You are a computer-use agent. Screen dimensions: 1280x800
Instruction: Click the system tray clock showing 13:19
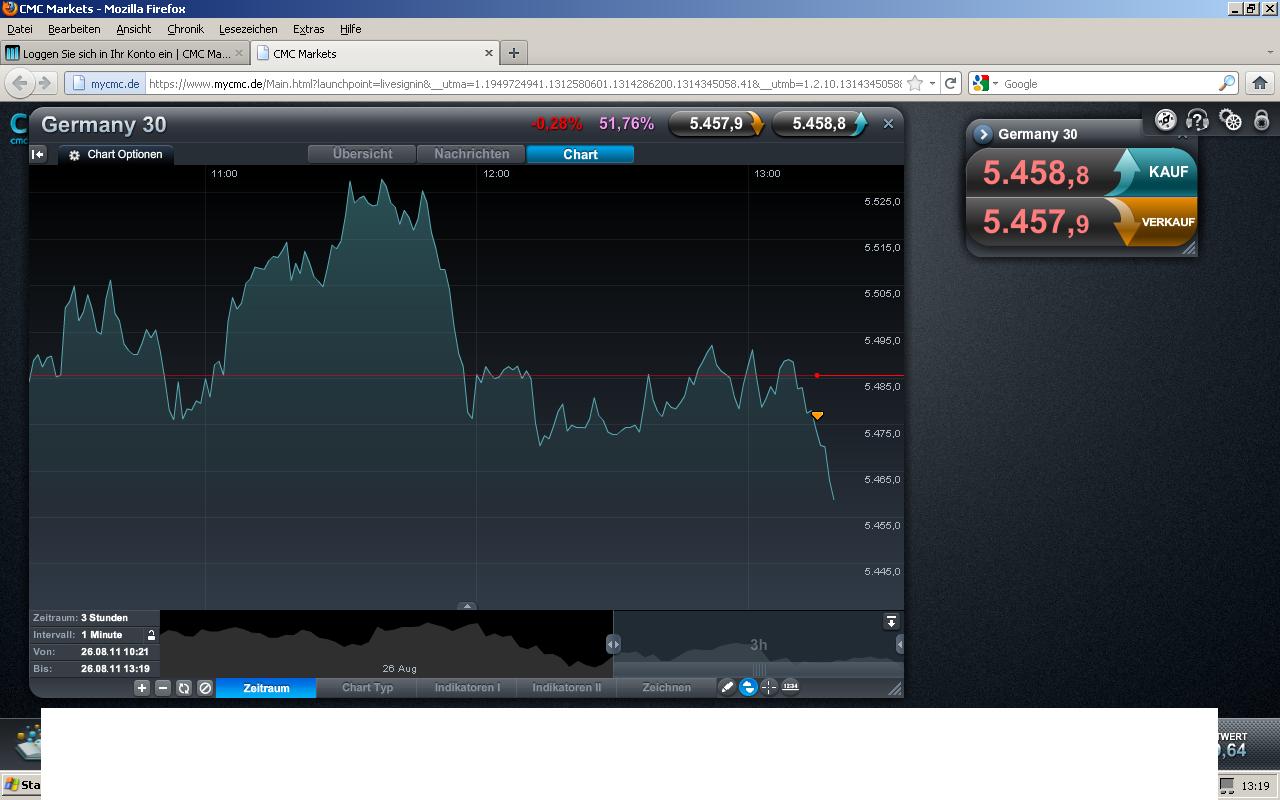[x=1255, y=786]
